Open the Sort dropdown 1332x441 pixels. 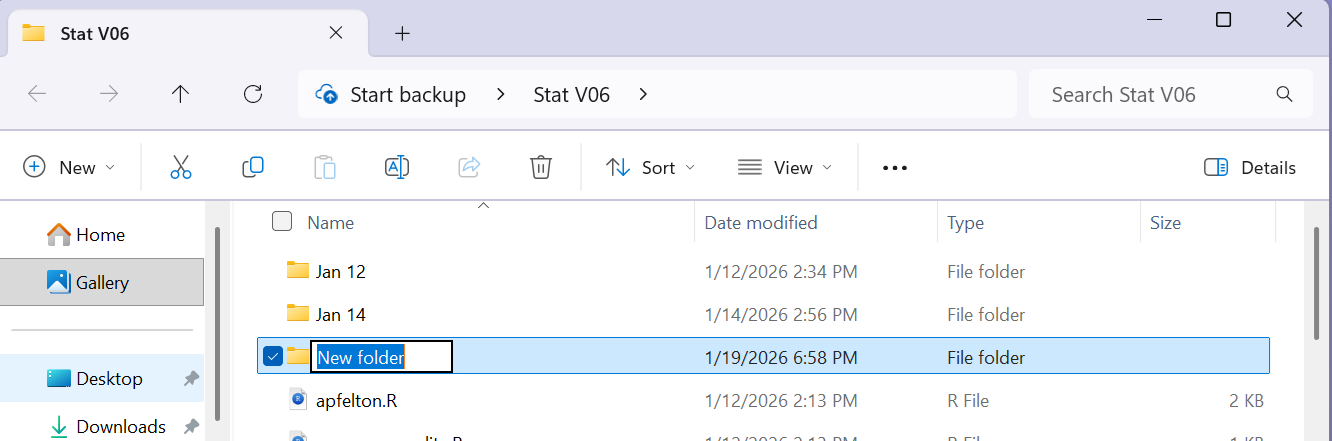tap(650, 167)
